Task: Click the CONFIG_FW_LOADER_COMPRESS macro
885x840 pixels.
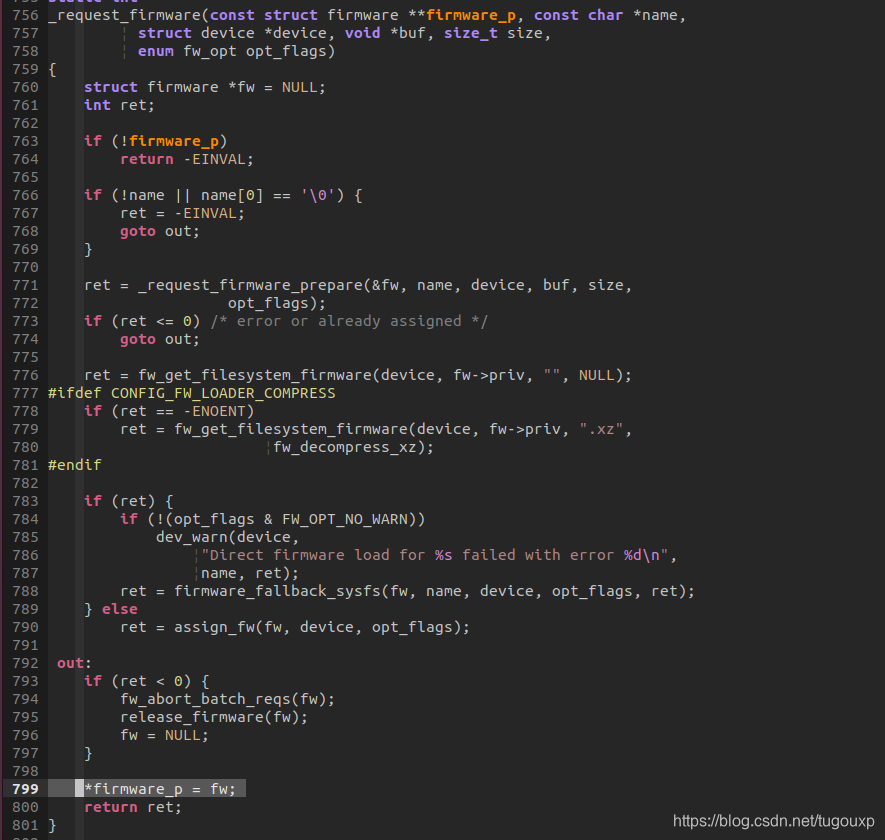Action: tap(223, 393)
